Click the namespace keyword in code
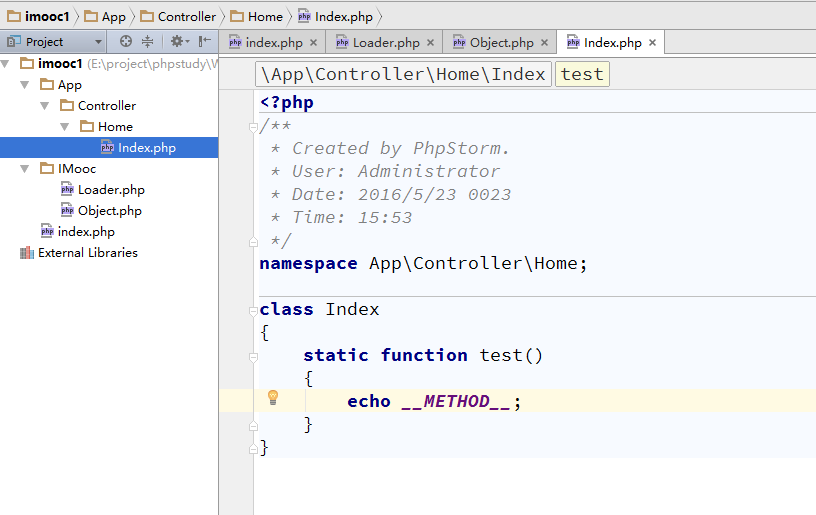 309,264
